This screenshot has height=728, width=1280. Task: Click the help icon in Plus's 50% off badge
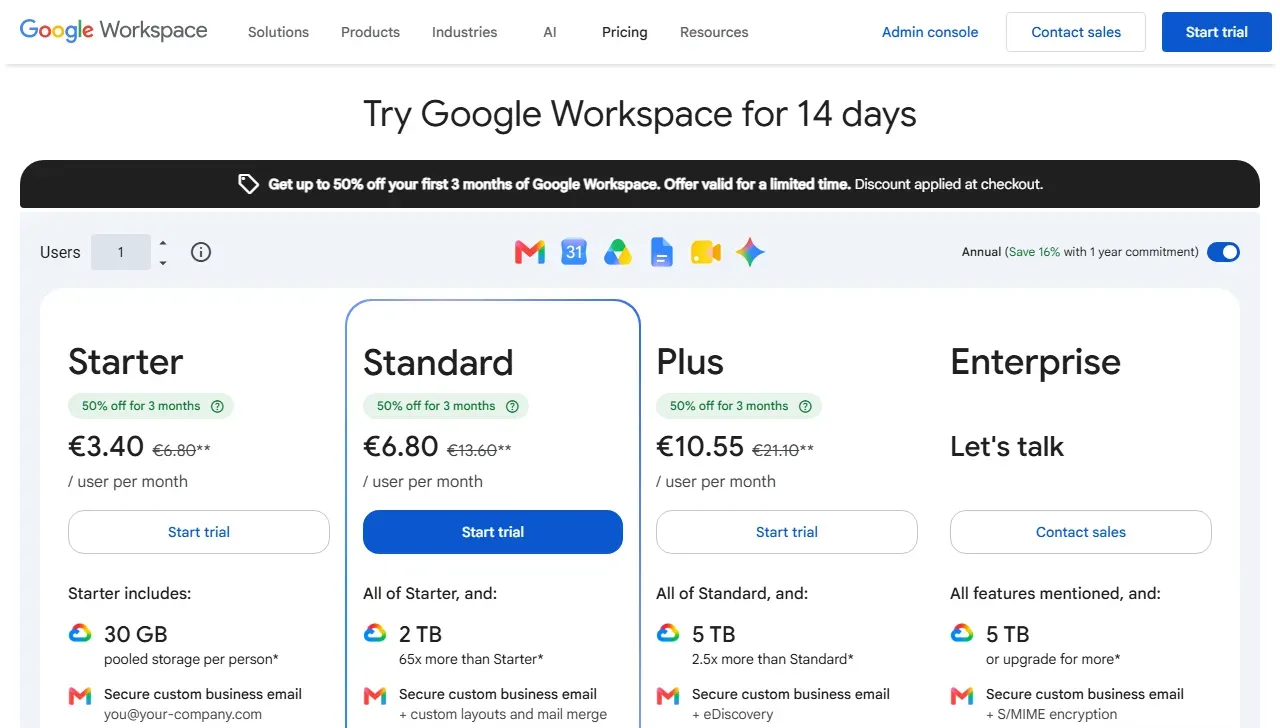[806, 406]
